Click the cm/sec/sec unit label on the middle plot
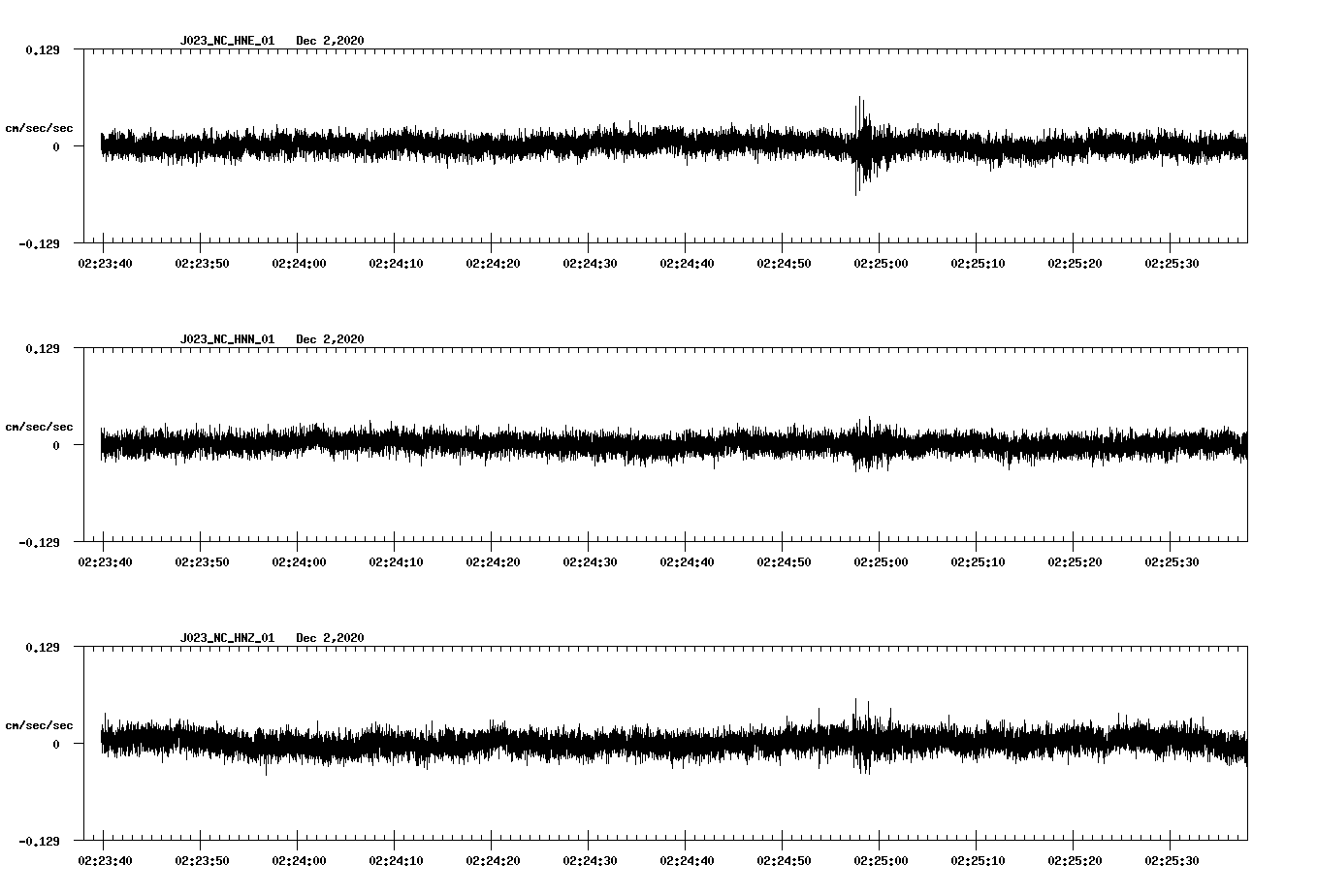Image resolution: width=1317 pixels, height=896 pixels. pyautogui.click(x=39, y=426)
